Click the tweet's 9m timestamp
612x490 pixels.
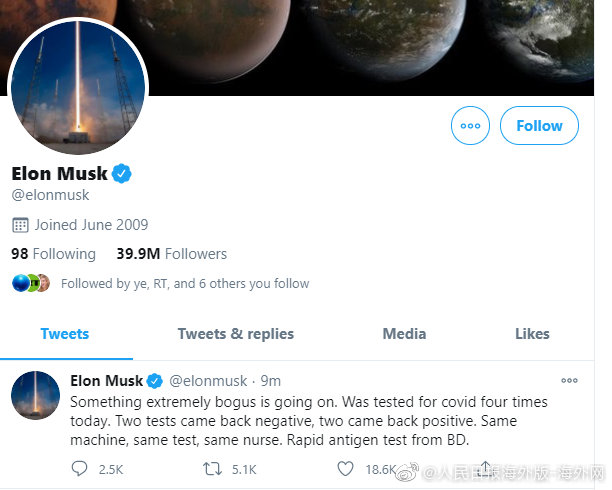[x=270, y=381]
